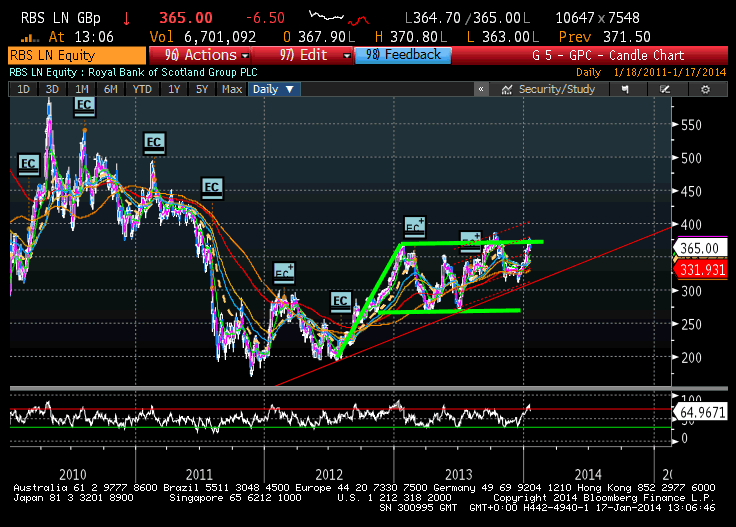Click the Daily label beside the date range
Viewport: 736px width, 527px height.
pyautogui.click(x=589, y=73)
